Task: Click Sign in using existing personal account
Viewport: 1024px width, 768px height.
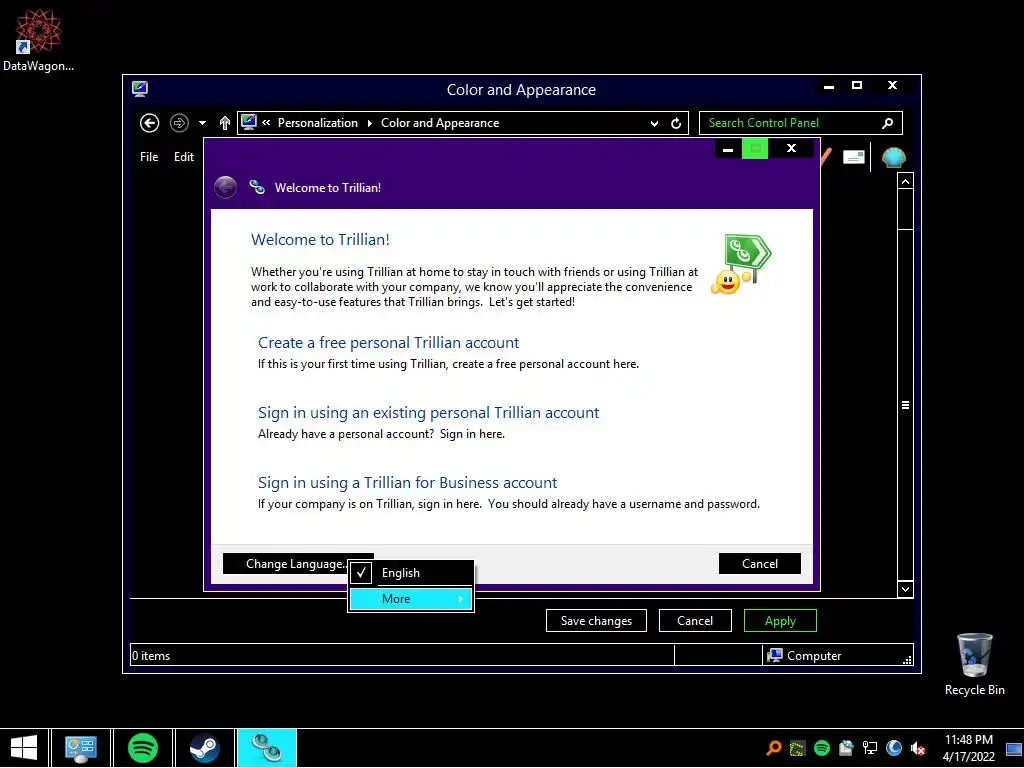Action: click(428, 413)
